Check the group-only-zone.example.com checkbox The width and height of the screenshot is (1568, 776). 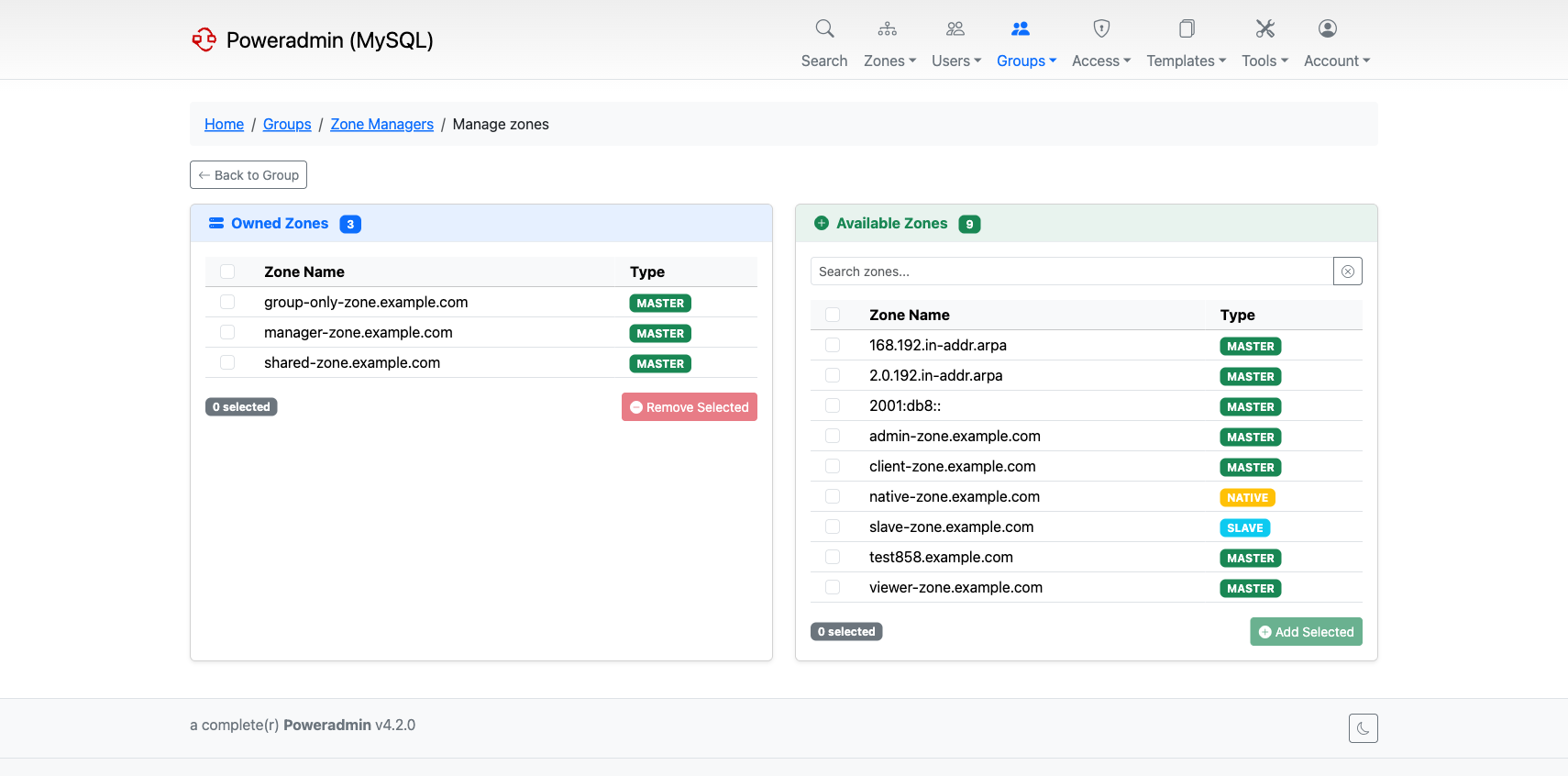227,303
